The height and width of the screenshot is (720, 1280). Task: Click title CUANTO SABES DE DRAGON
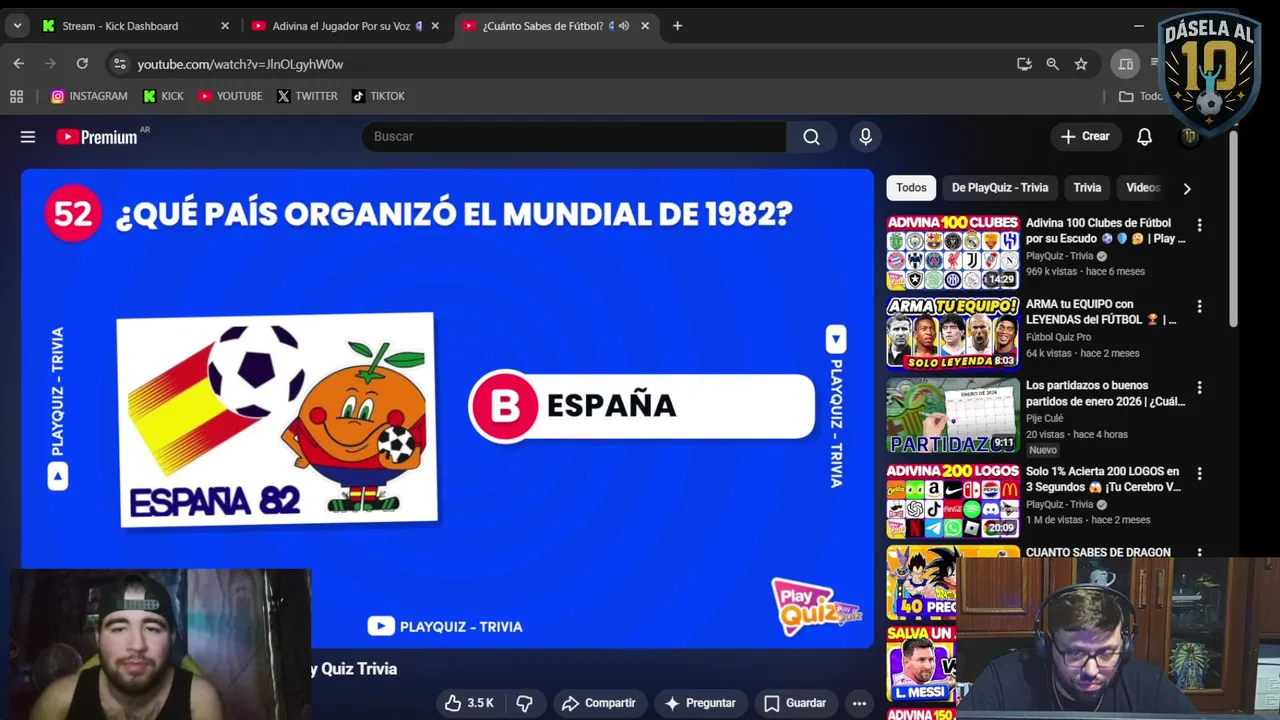point(1098,552)
